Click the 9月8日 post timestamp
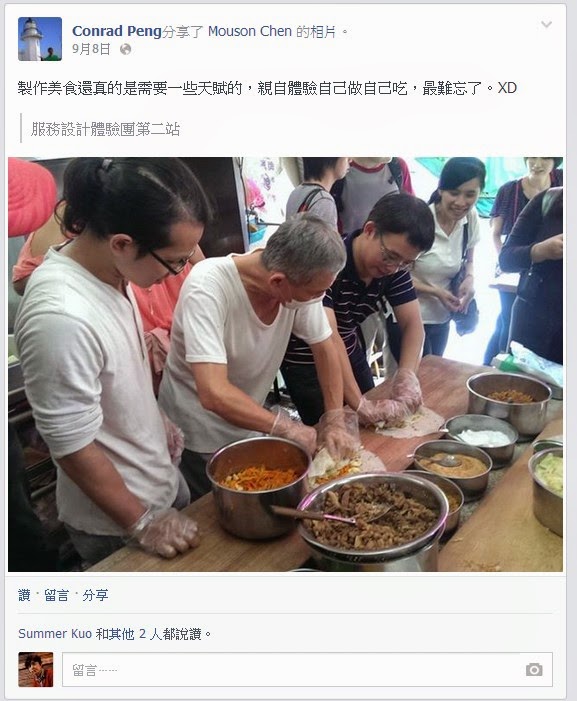 click(x=91, y=49)
